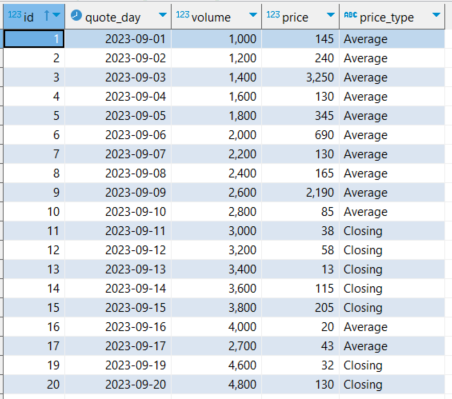Select the id cell with value 9
This screenshot has height=399, width=452.
click(x=34, y=192)
